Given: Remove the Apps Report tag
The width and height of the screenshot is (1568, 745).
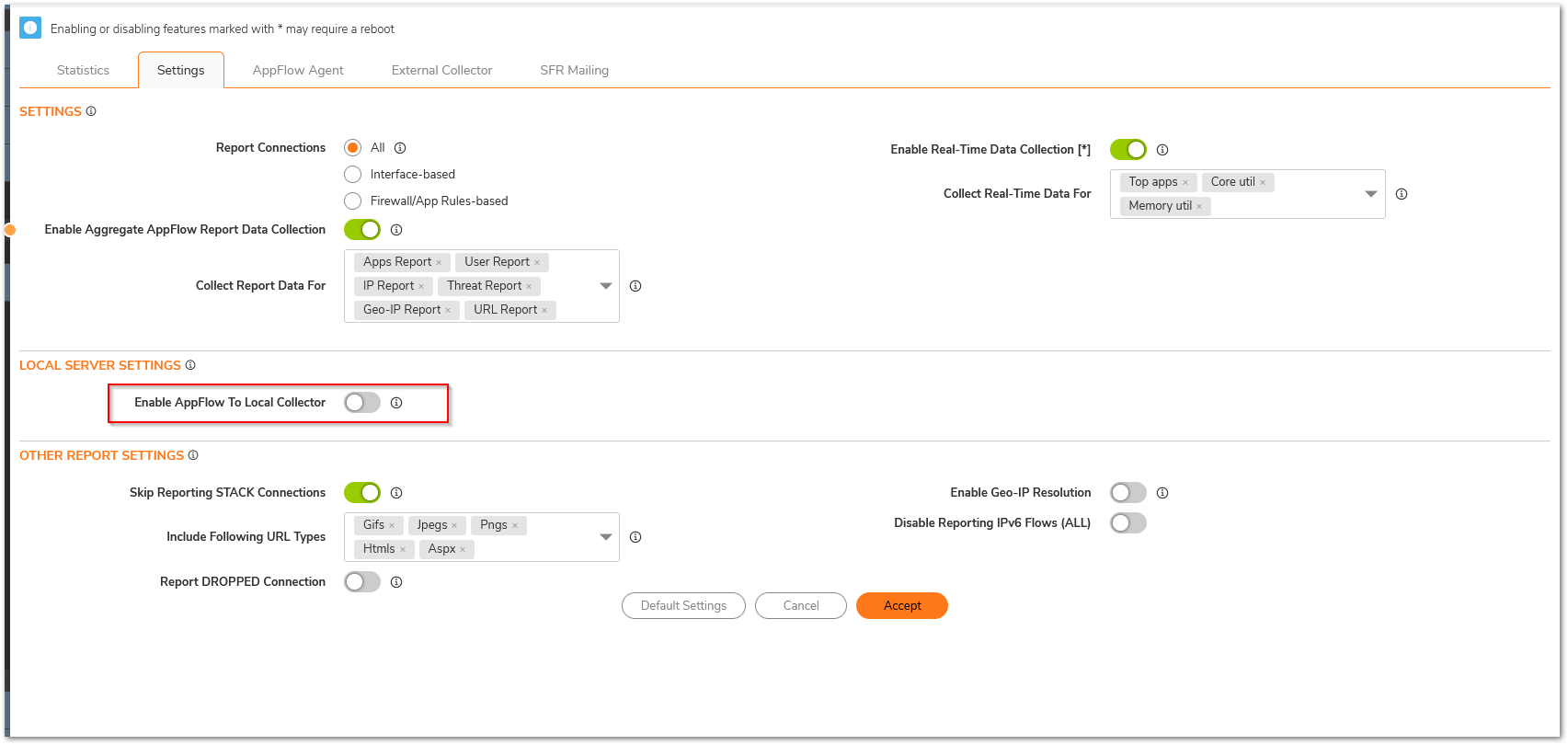Looking at the screenshot, I should 439,263.
